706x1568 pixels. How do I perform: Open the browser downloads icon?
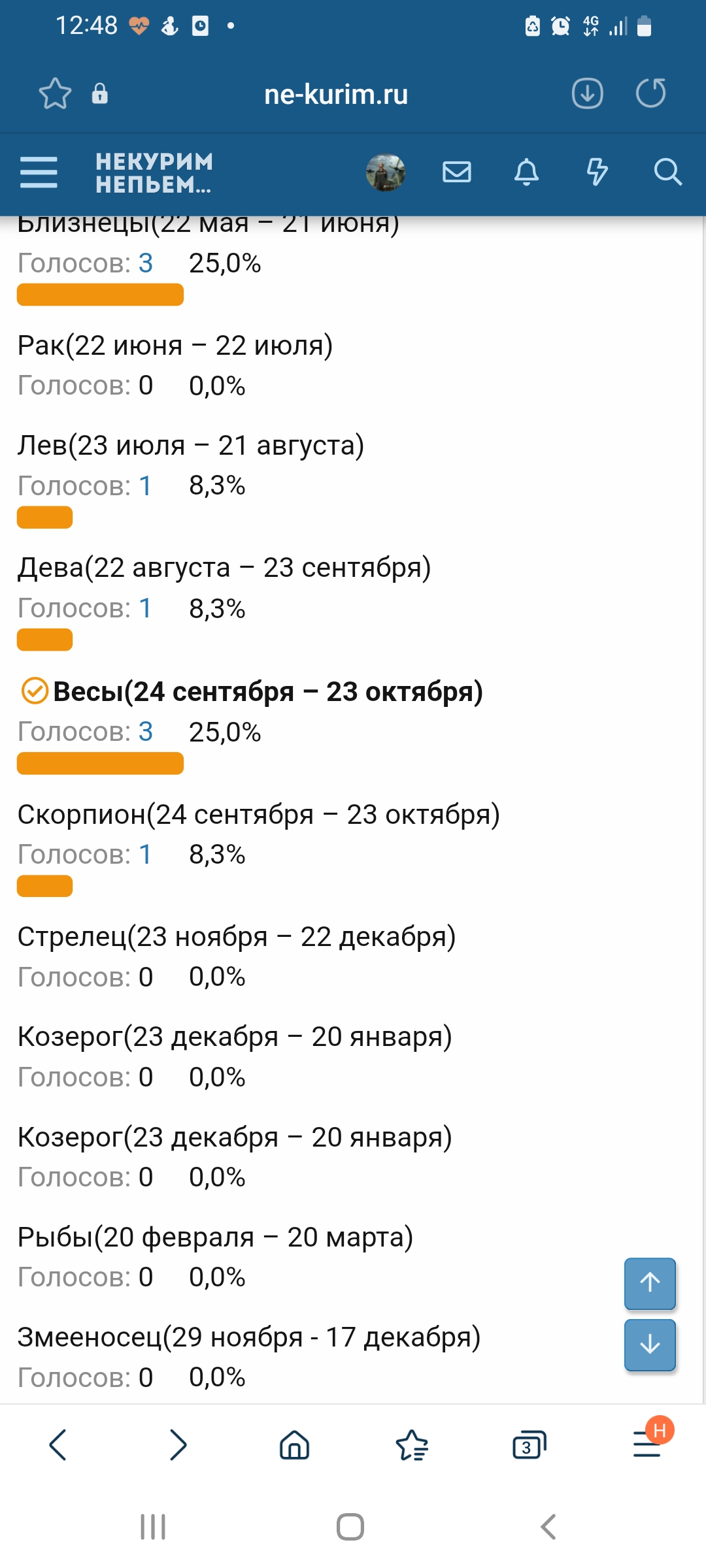[x=587, y=93]
